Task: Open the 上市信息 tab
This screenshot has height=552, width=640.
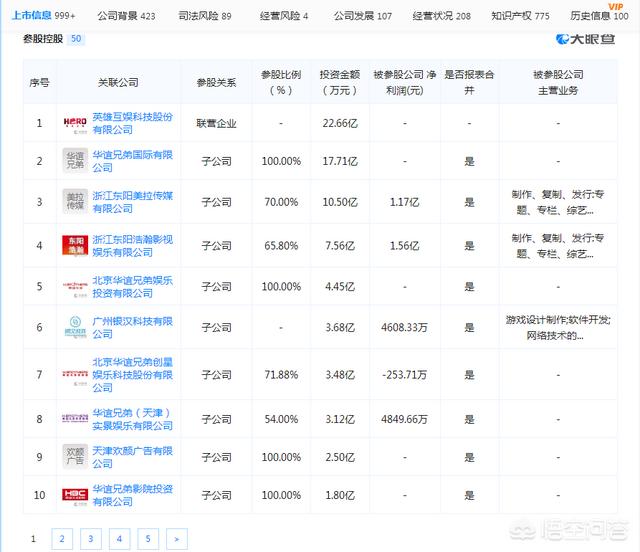Action: [43, 16]
